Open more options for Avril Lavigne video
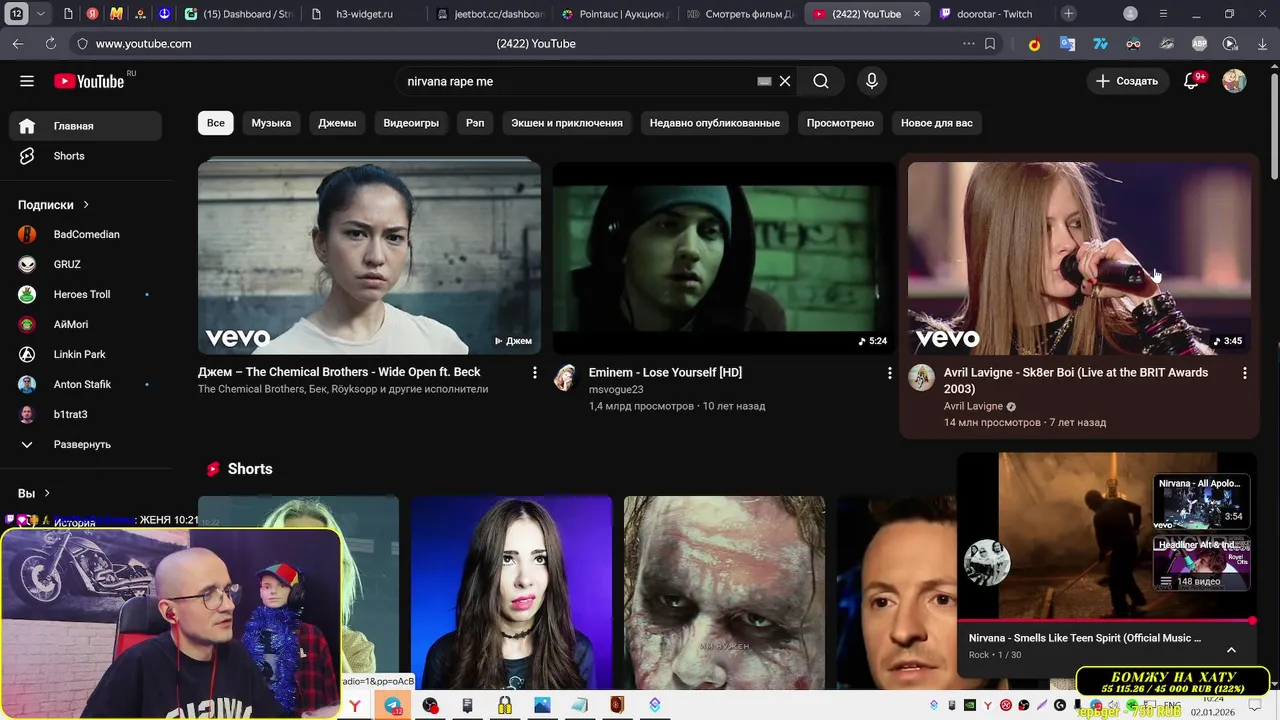1280x720 pixels. (x=1244, y=373)
